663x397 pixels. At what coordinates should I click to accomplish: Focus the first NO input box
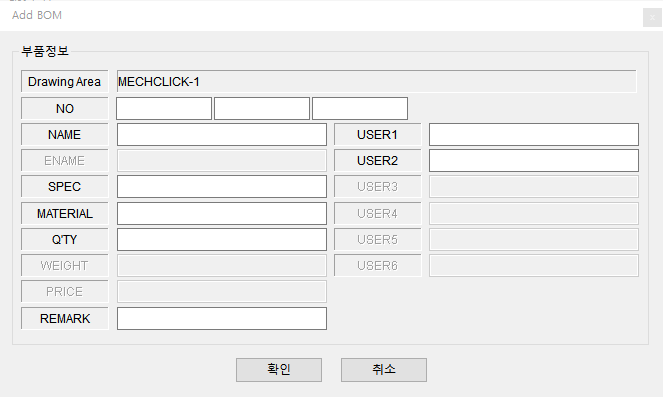tap(164, 109)
